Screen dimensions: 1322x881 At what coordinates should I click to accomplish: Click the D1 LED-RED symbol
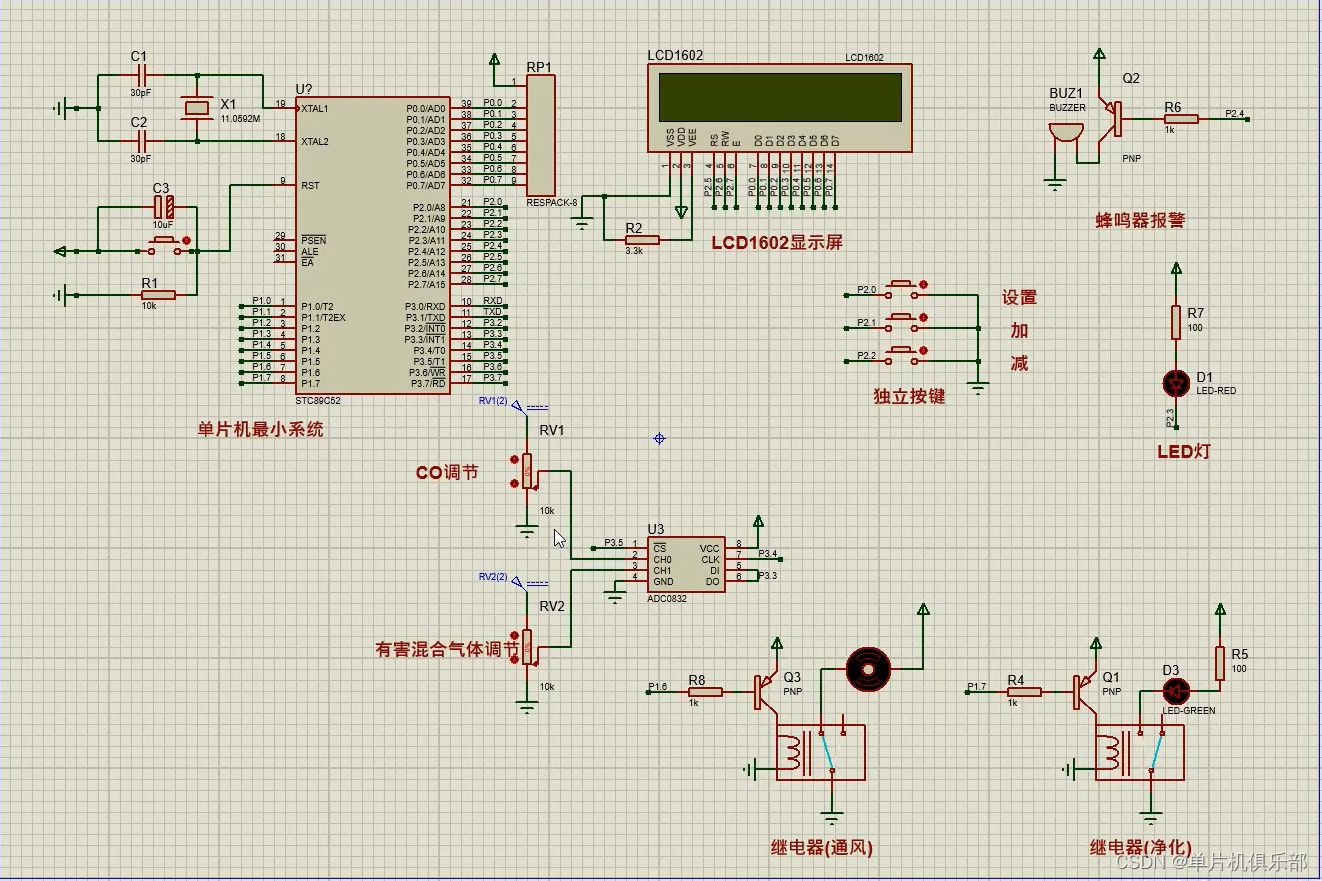pos(1177,382)
